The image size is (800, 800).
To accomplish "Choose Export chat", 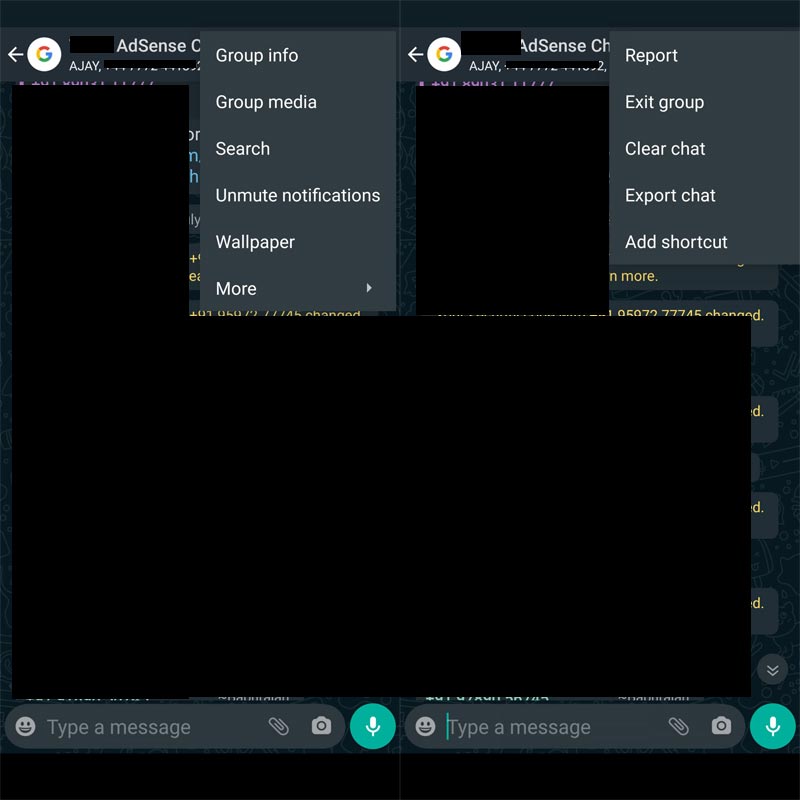I will pyautogui.click(x=705, y=195).
